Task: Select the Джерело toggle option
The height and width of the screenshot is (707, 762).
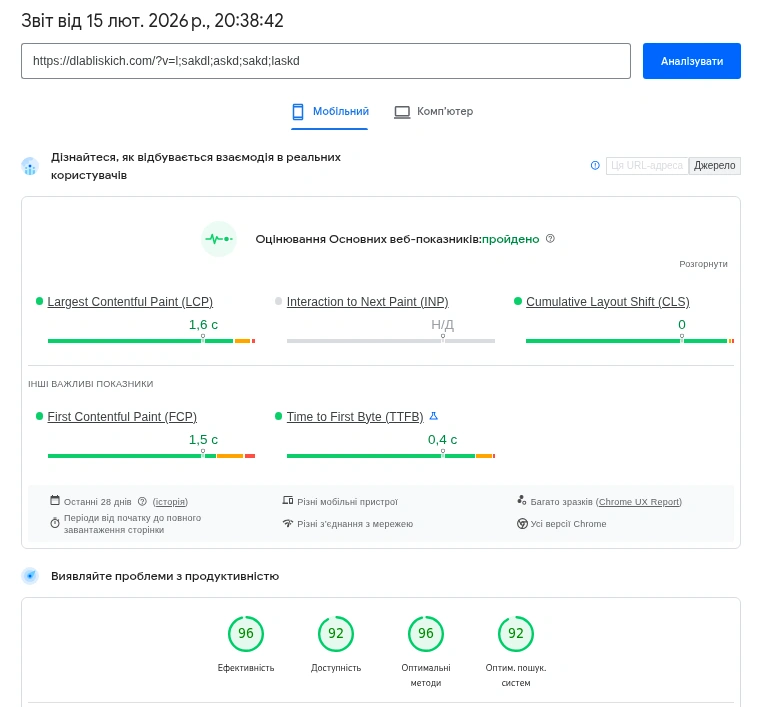Action: [x=714, y=166]
